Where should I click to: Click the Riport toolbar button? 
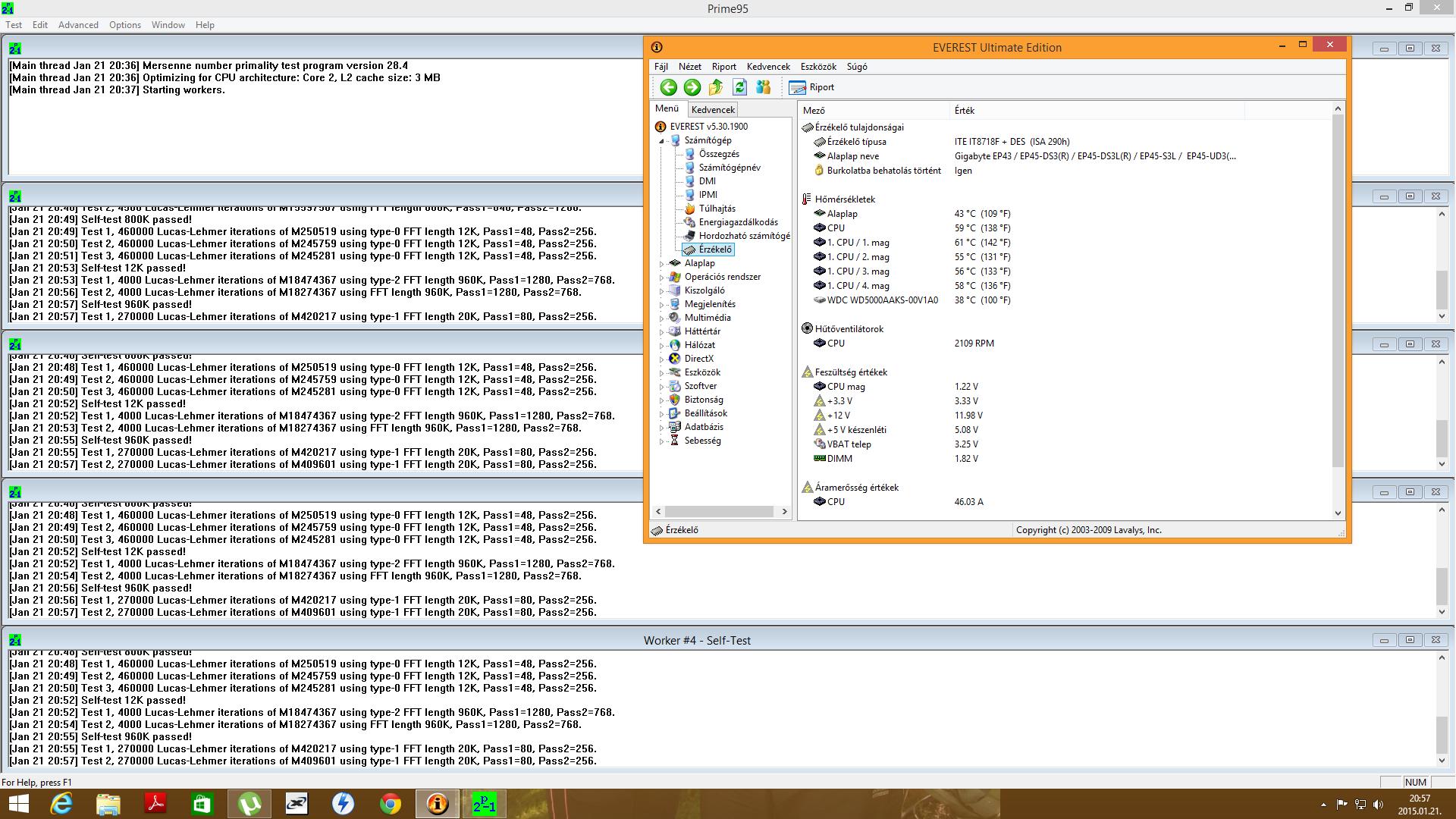tap(811, 87)
